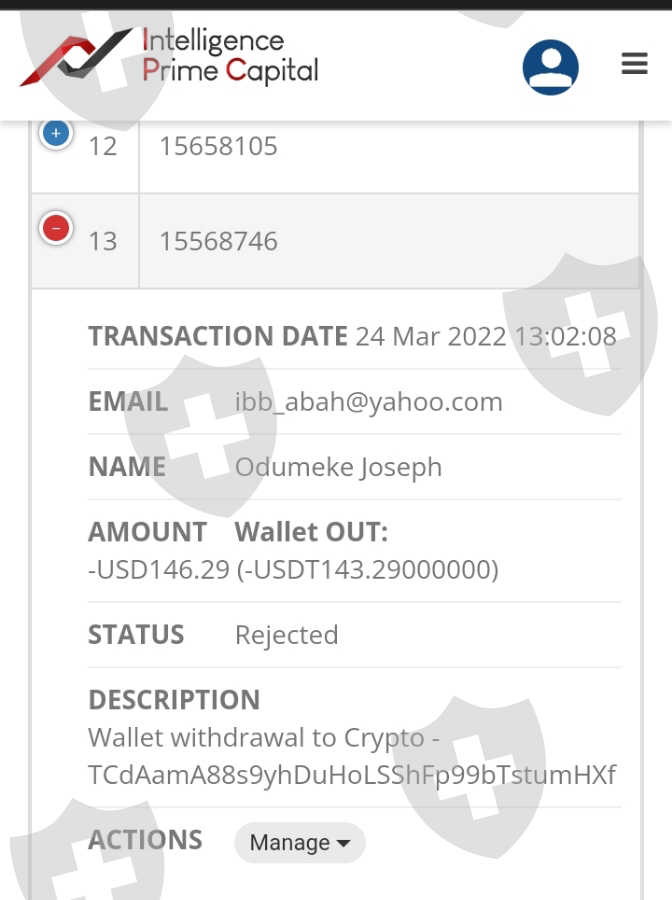Collapse row 13 with the red minus

[56, 228]
